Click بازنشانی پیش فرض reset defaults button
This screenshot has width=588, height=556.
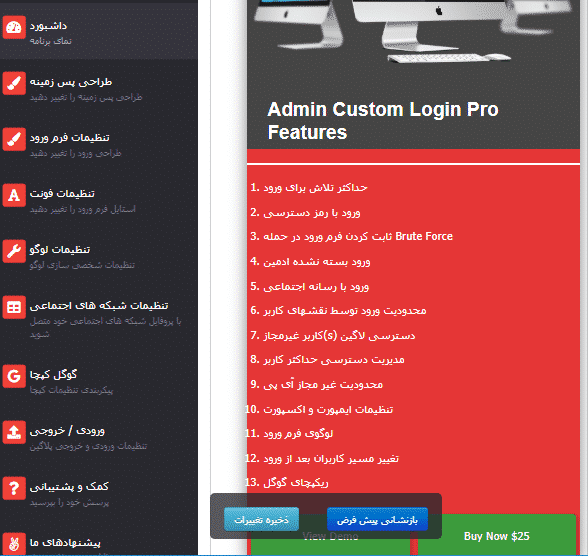click(x=377, y=520)
